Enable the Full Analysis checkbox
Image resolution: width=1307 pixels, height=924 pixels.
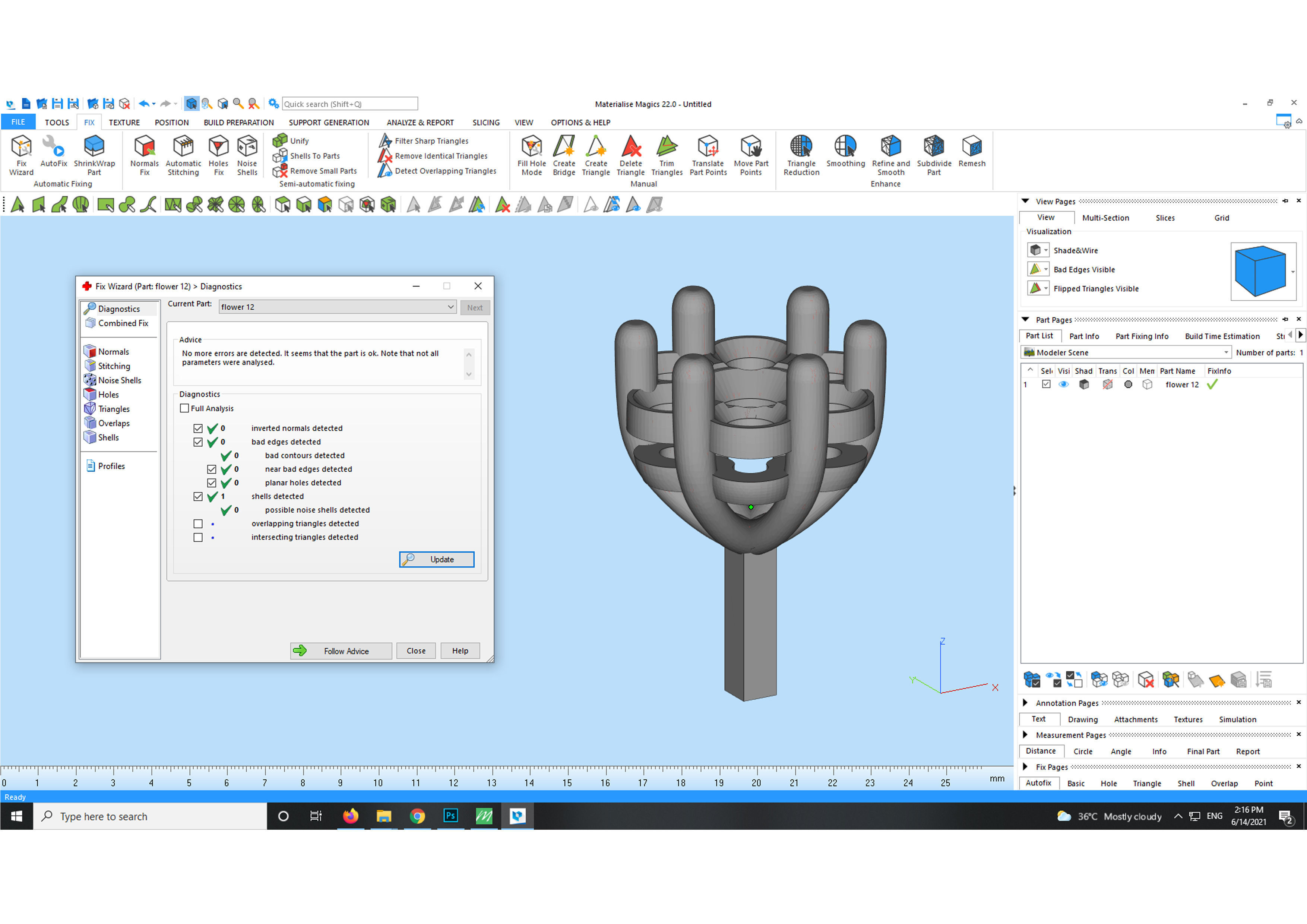(184, 408)
